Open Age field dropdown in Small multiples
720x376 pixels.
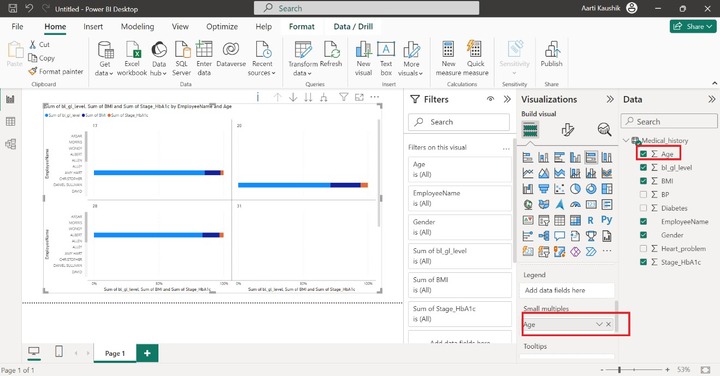coord(599,324)
